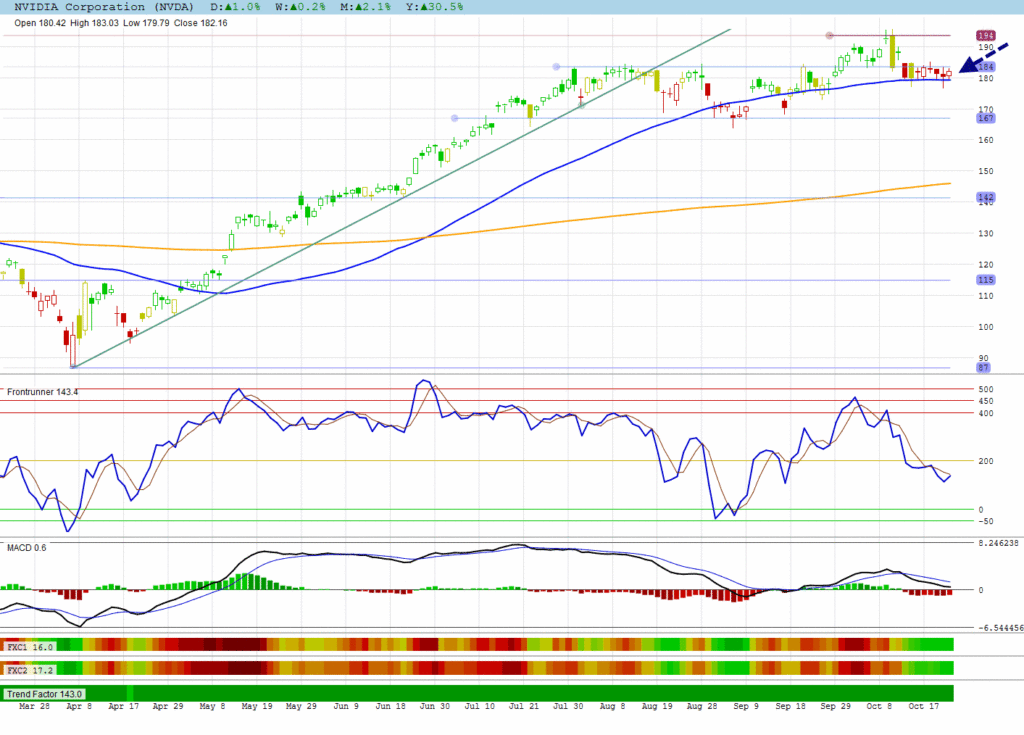
Task: Select the red circle marker on 194 line
Action: (x=829, y=35)
